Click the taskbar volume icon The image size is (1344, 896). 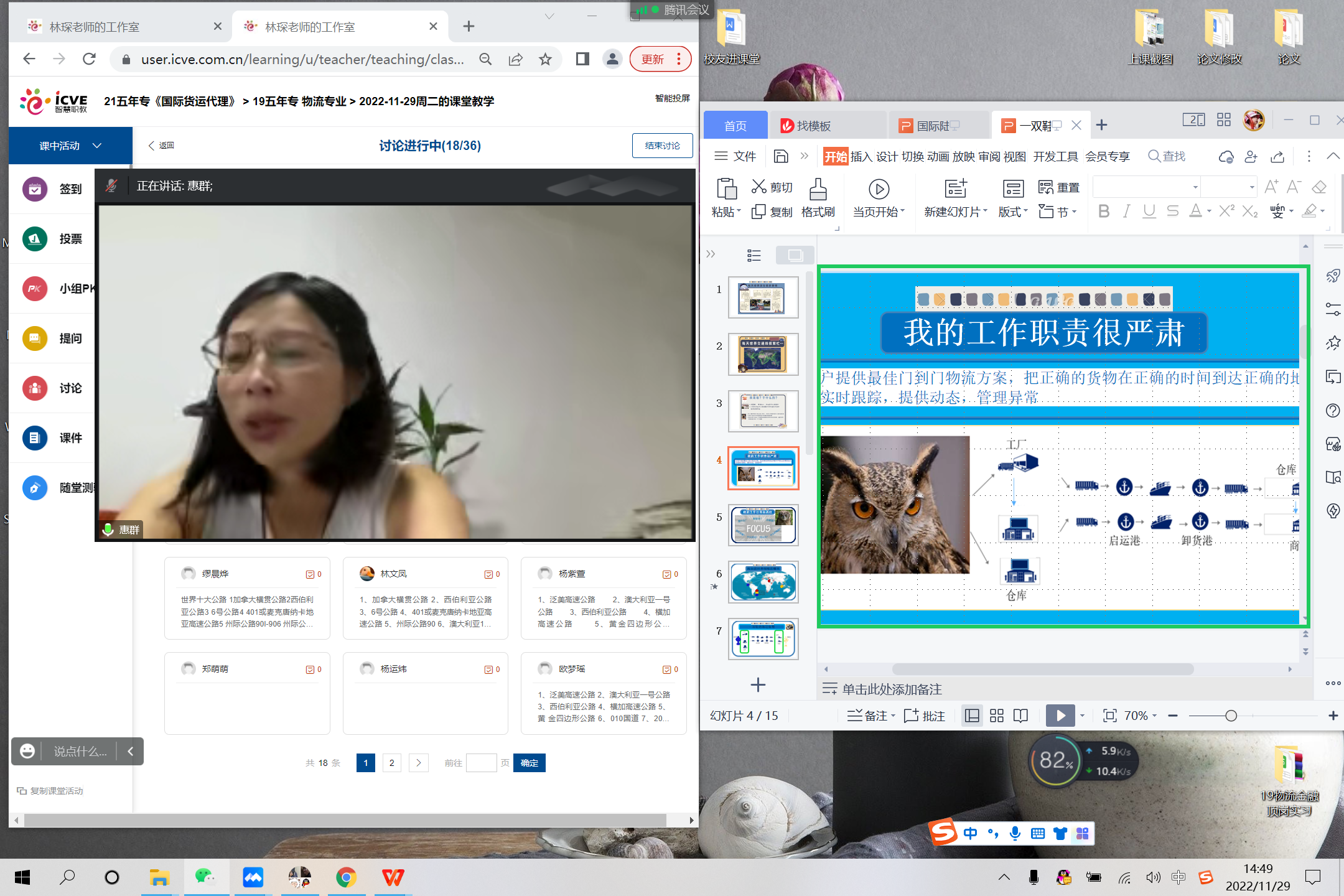[1152, 877]
